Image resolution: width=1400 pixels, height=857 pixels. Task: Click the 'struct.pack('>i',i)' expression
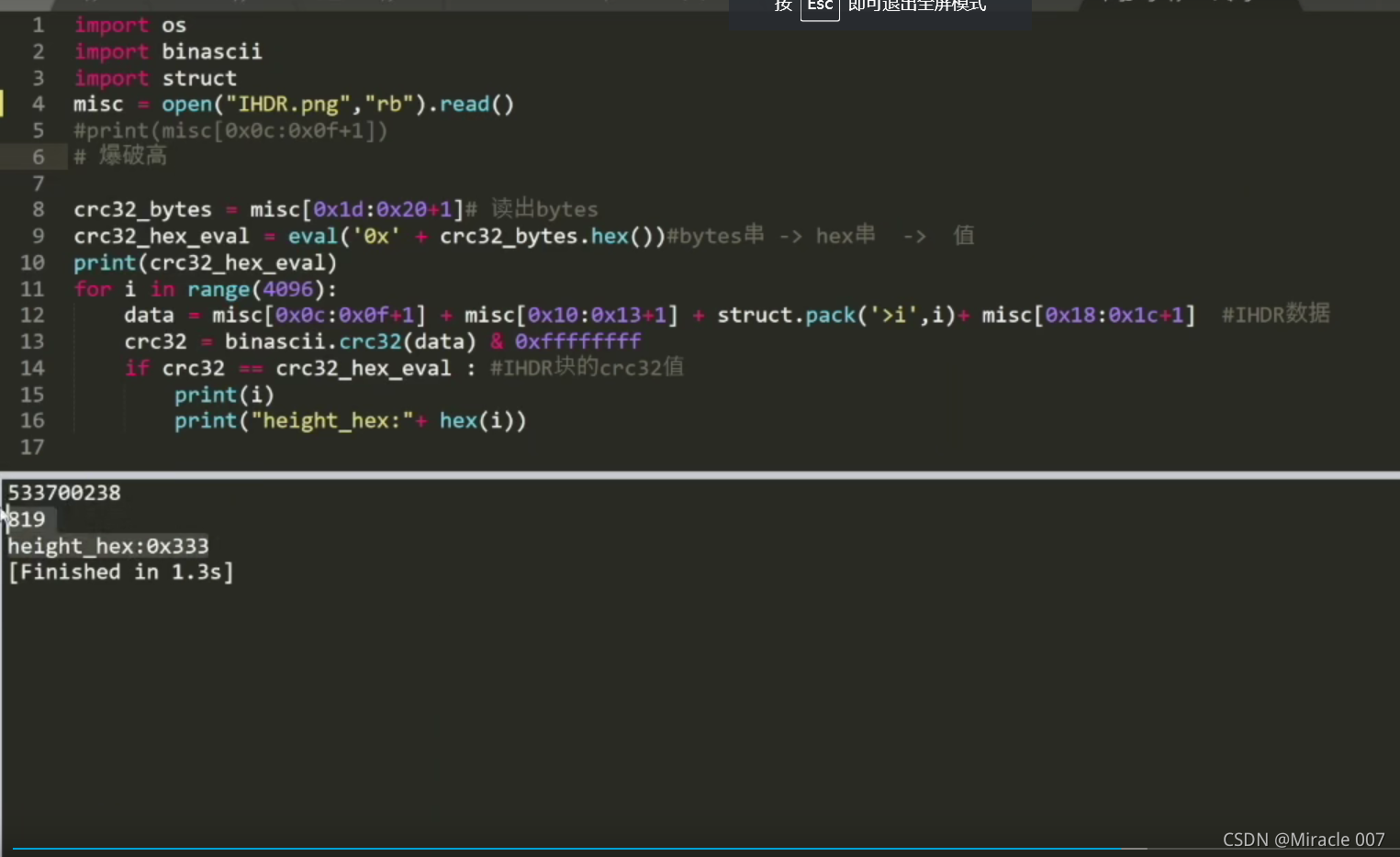click(x=836, y=315)
